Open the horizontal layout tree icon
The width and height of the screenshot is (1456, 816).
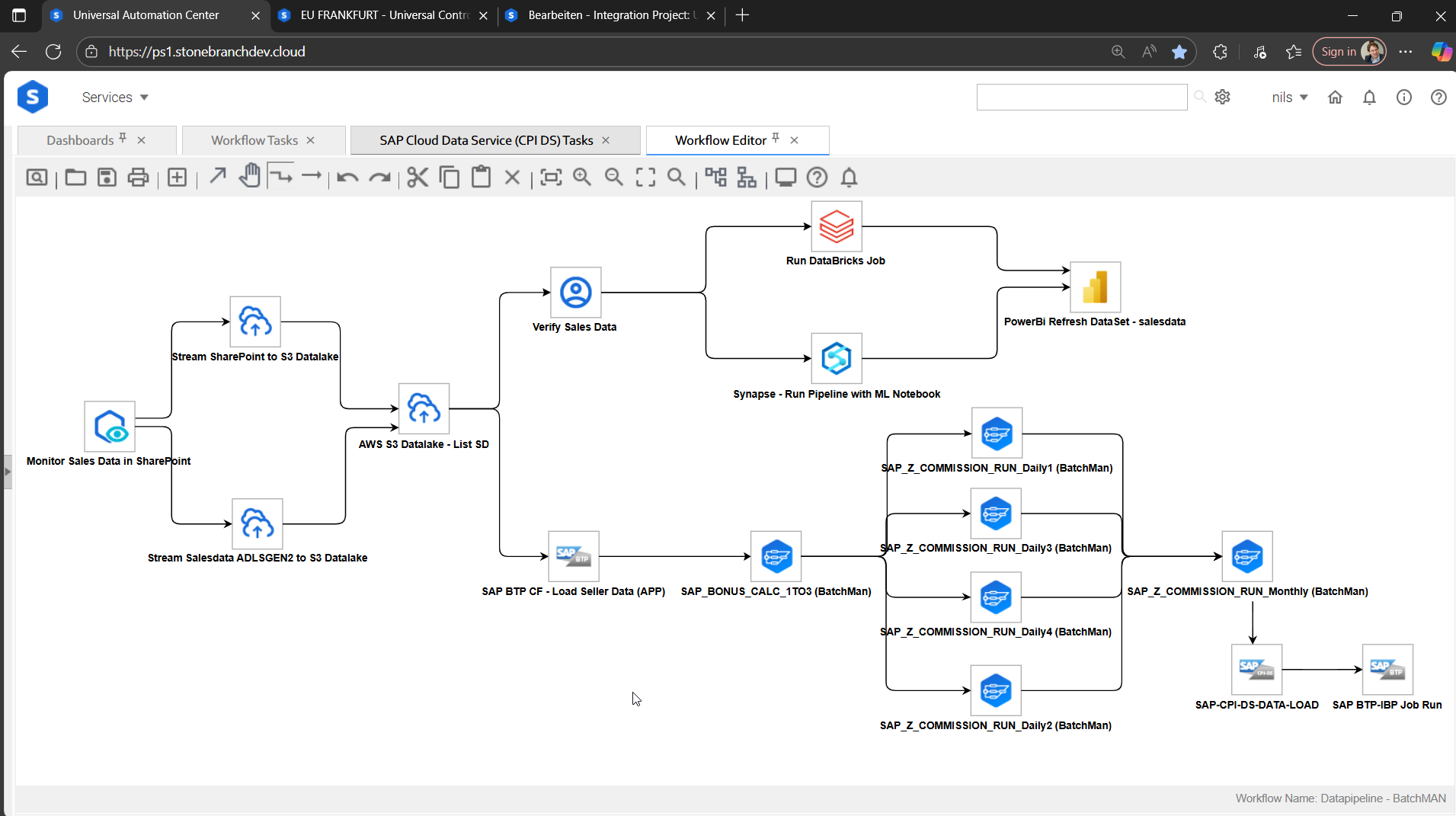[715, 178]
